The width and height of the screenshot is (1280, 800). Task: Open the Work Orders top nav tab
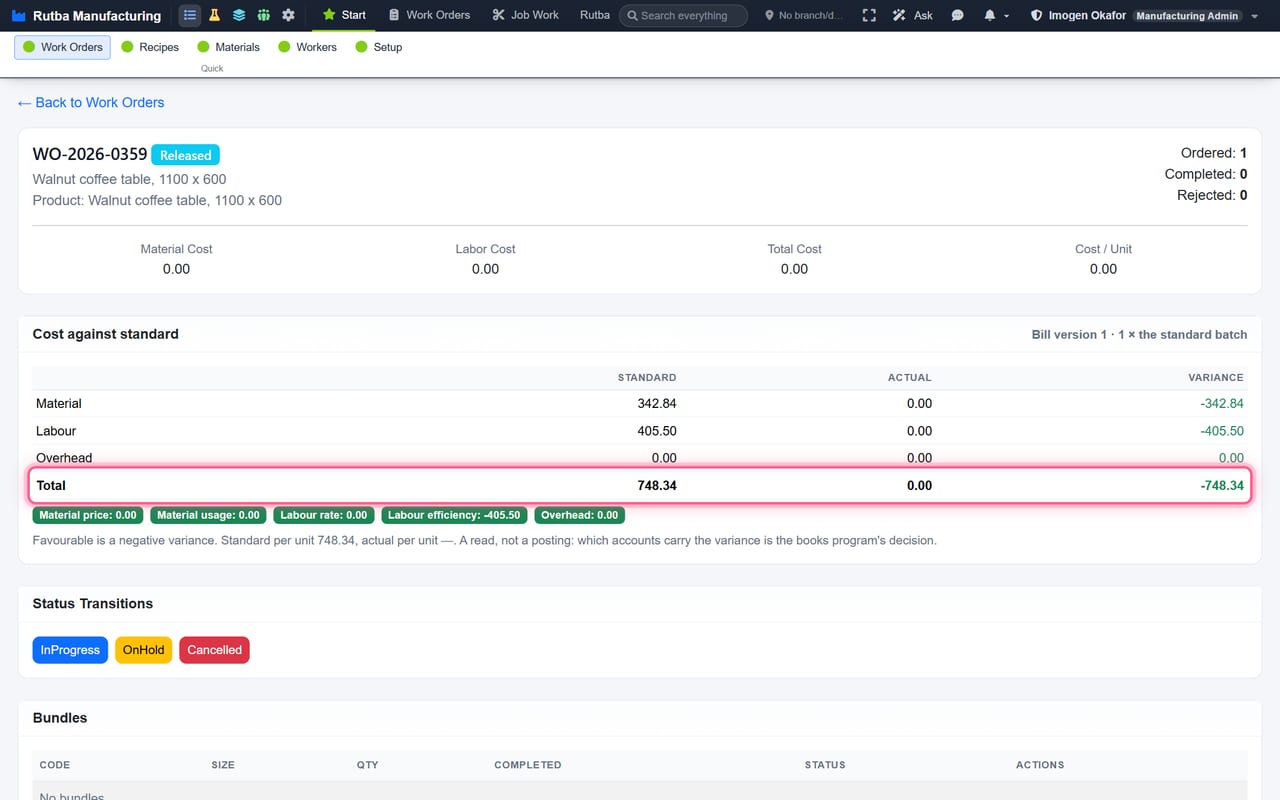(x=429, y=15)
